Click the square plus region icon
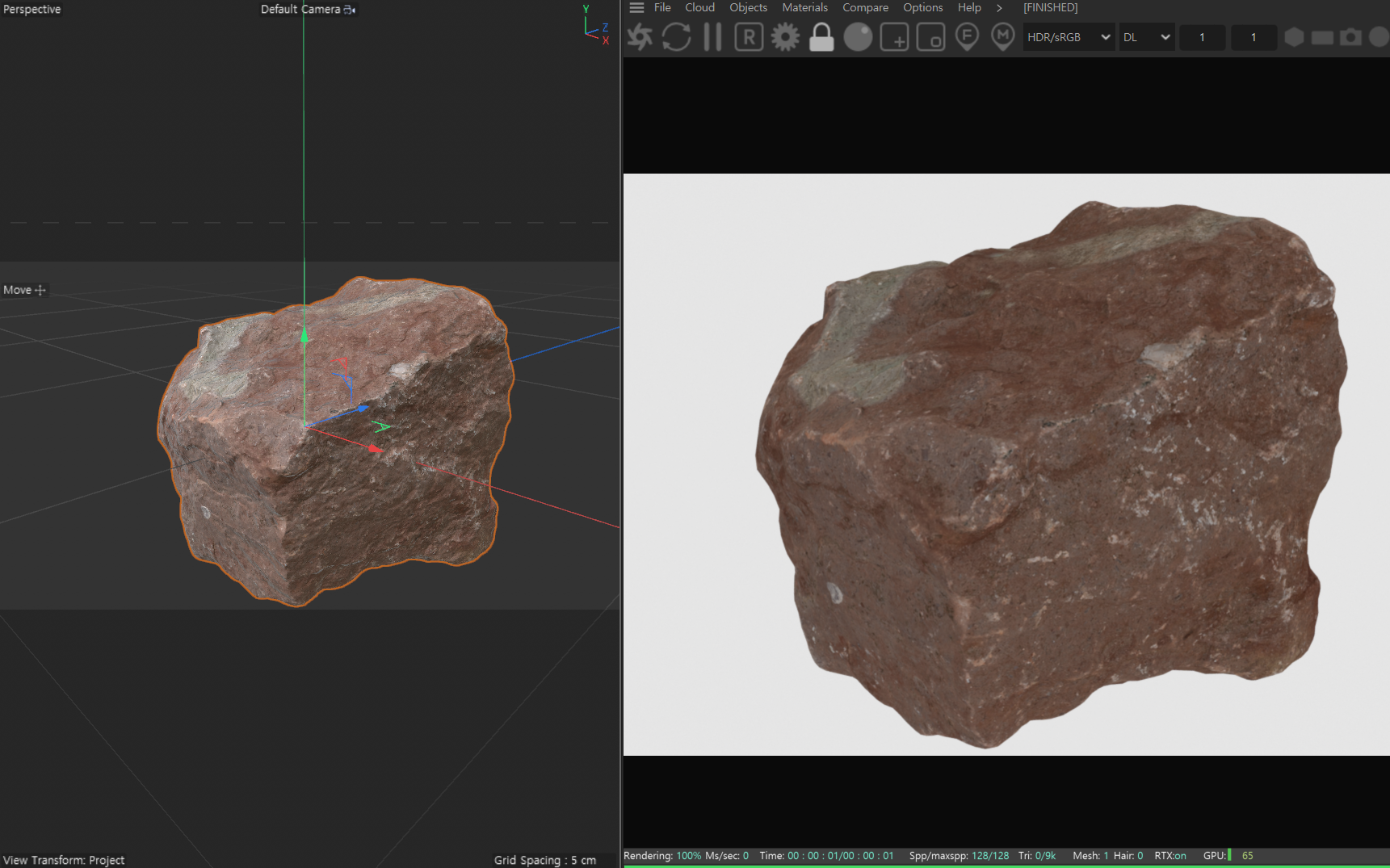Screen dimensions: 1390x868 [894, 37]
